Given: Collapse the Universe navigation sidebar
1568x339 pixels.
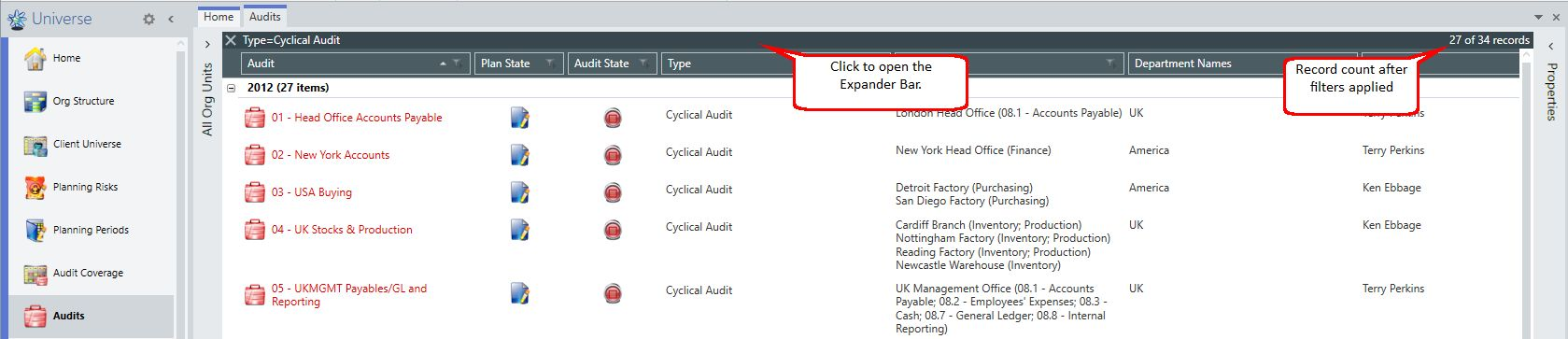Looking at the screenshot, I should (171, 19).
